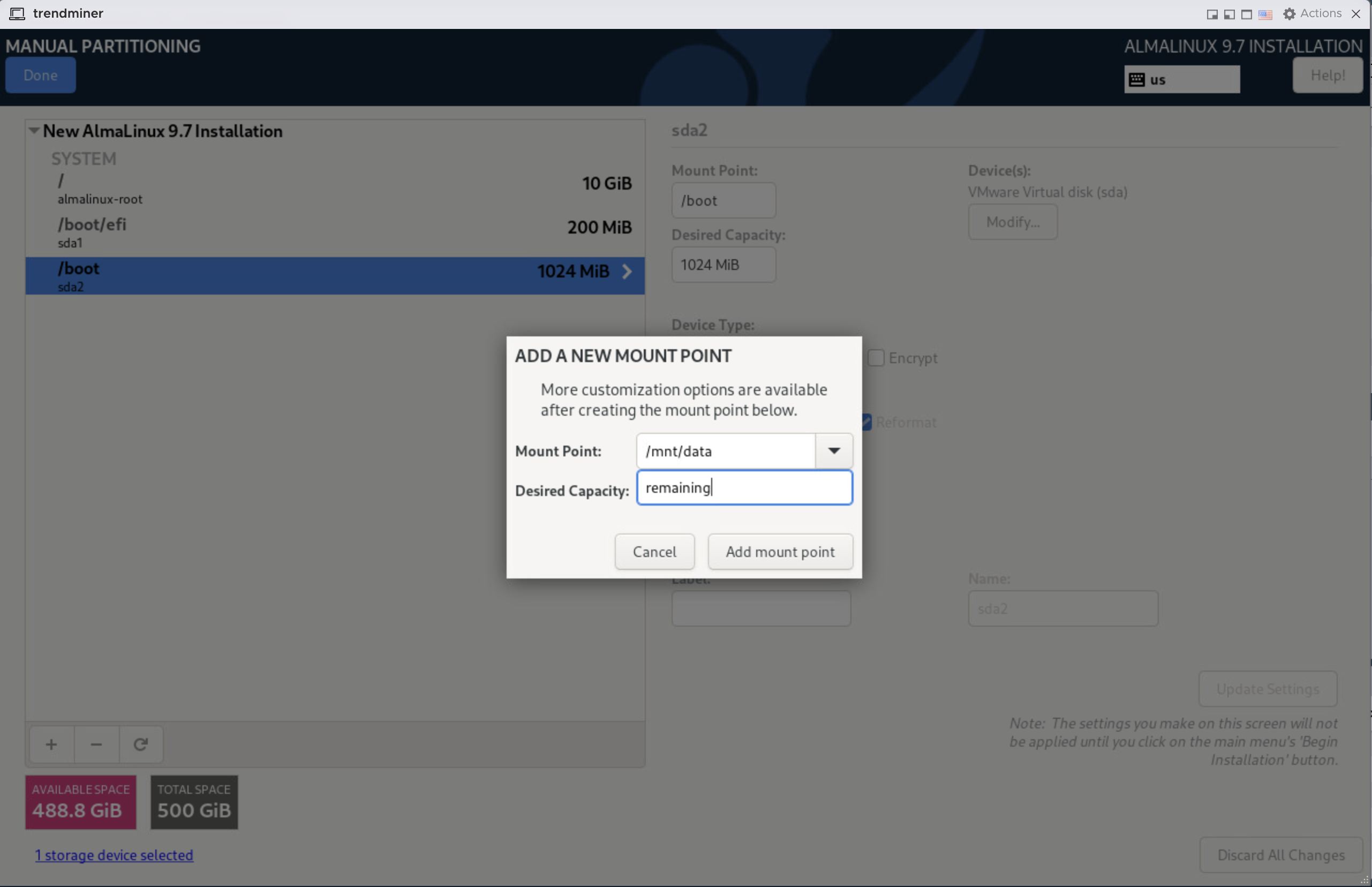Click the /mnt/data Mount Point text field
Viewport: 1372px width, 887px height.
726,451
